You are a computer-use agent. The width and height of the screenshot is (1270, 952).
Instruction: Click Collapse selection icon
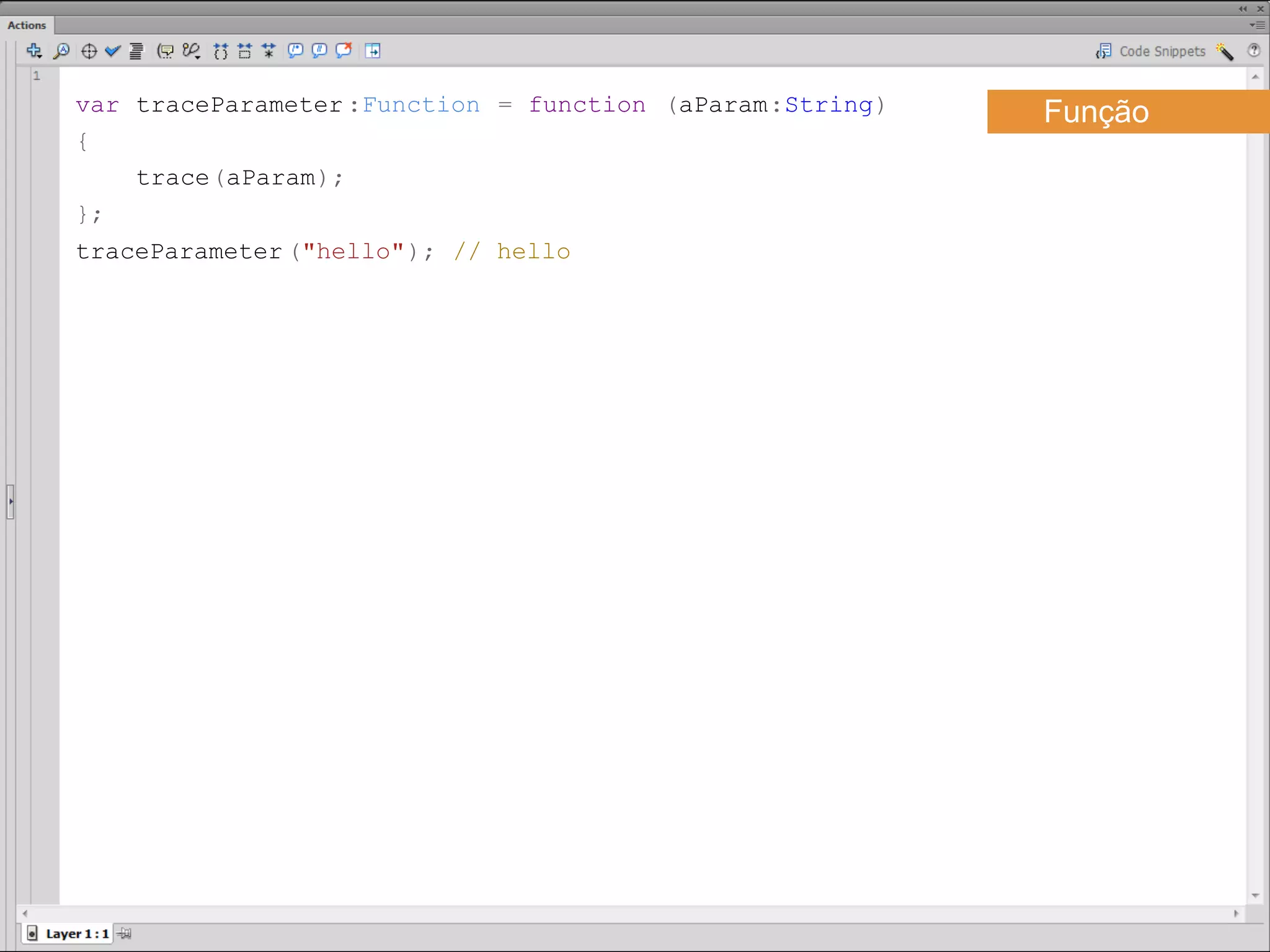[x=245, y=51]
